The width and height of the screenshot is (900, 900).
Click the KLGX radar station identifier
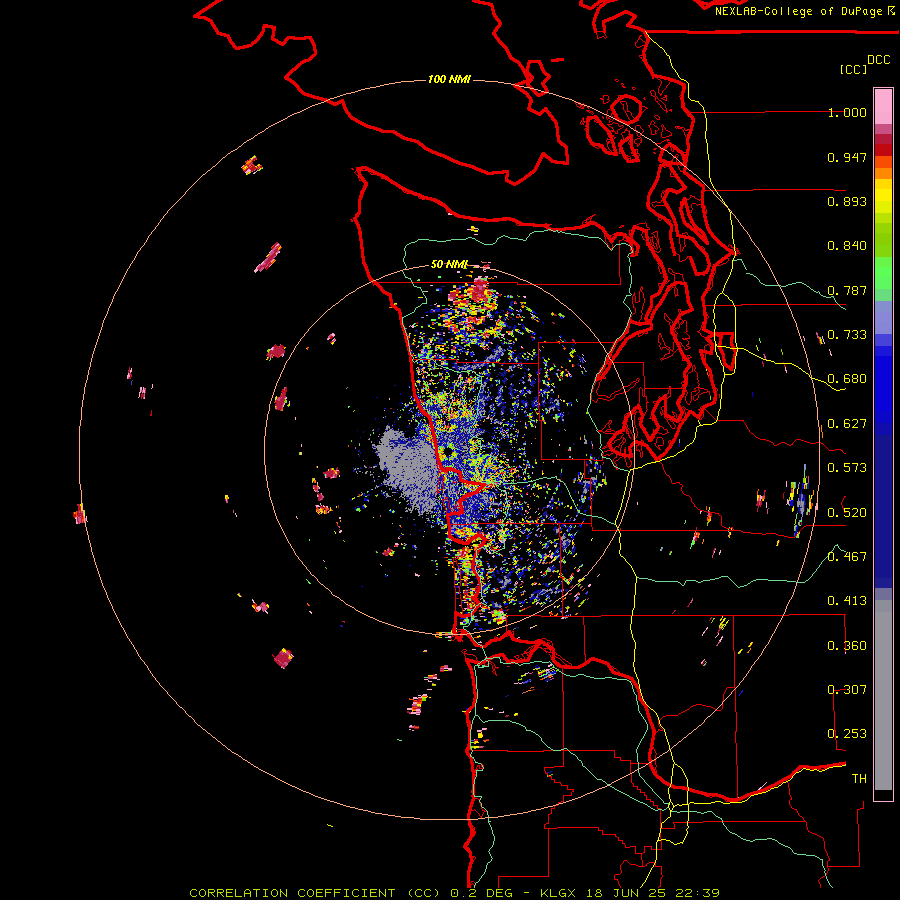(558, 893)
